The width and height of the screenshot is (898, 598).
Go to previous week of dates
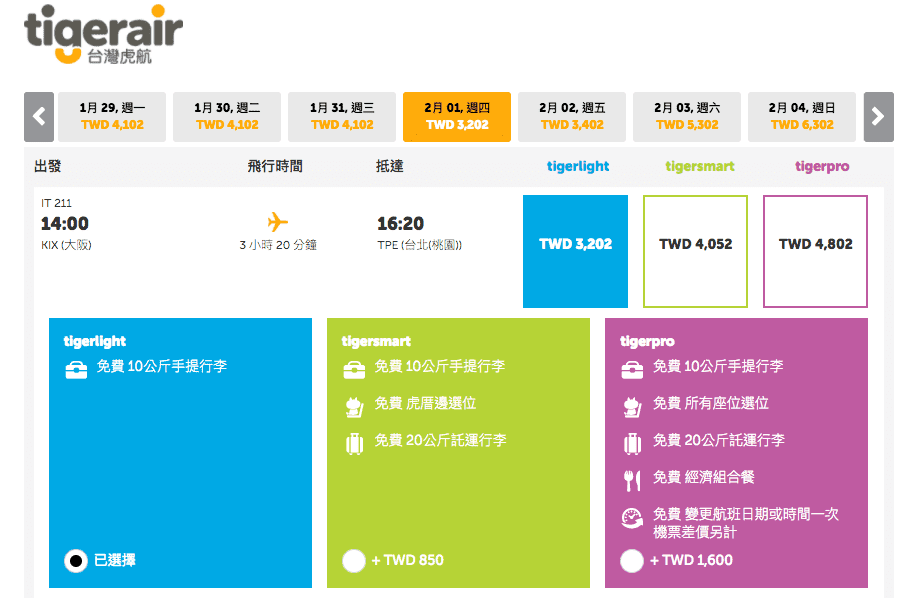pos(39,117)
